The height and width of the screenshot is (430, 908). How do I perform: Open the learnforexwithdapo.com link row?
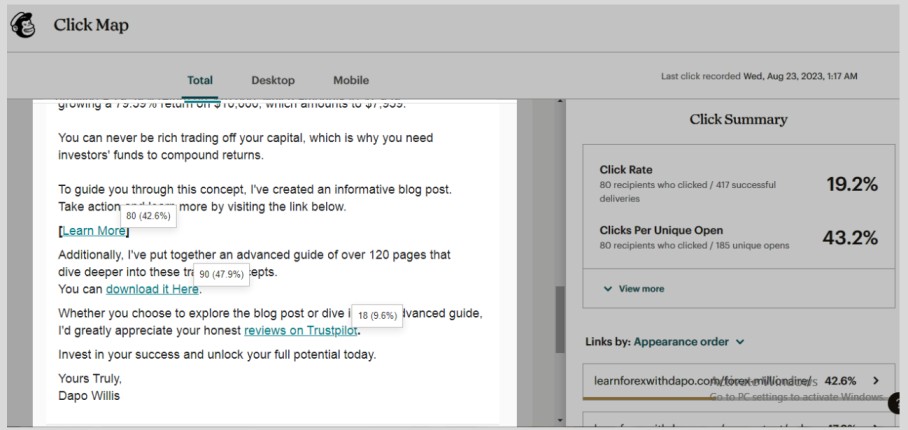738,381
